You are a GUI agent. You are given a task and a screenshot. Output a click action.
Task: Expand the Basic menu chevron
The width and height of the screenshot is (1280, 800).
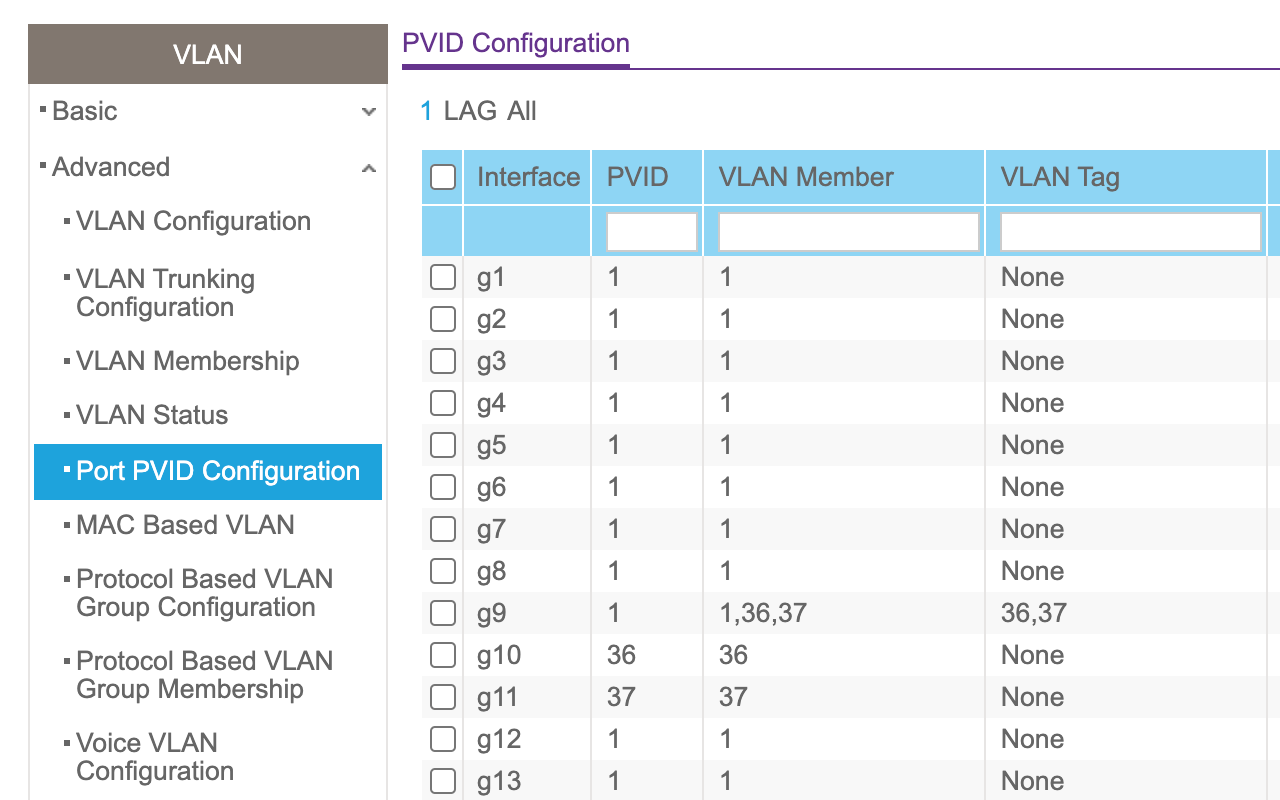pyautogui.click(x=369, y=112)
